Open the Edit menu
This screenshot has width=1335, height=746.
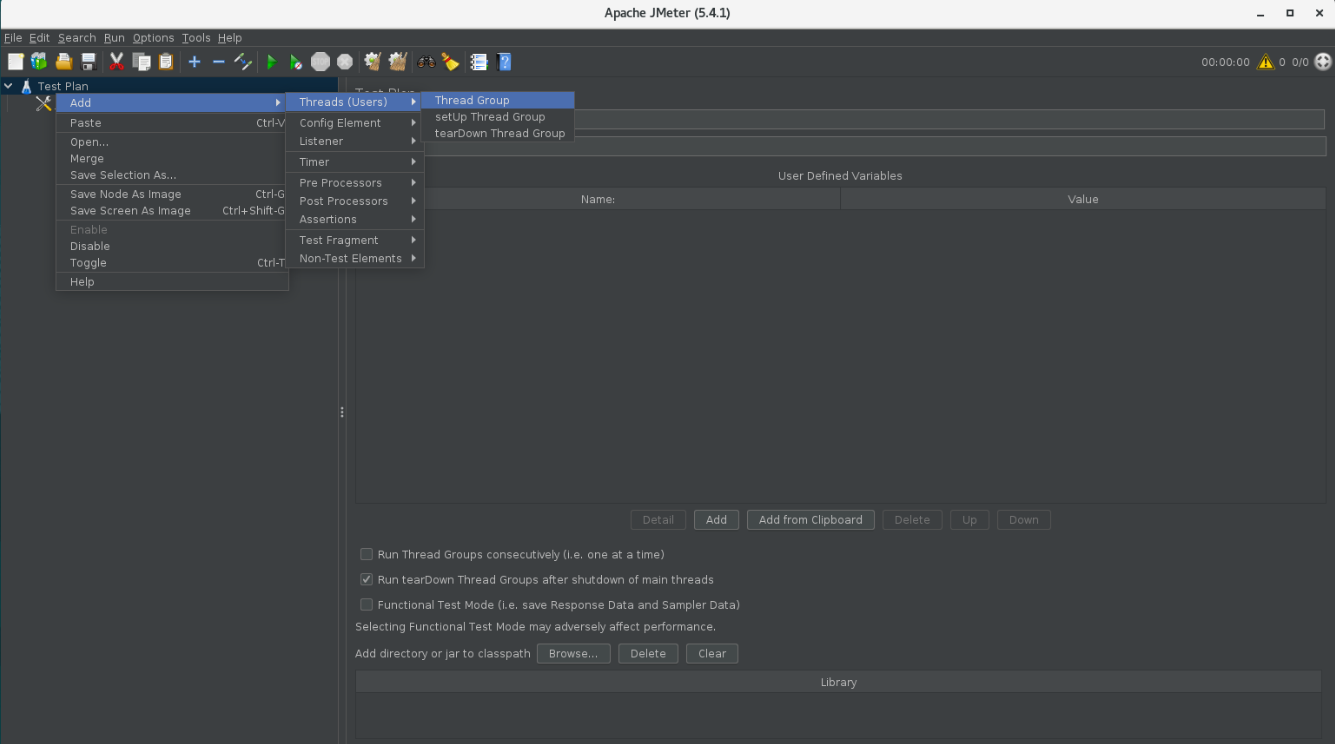39,38
